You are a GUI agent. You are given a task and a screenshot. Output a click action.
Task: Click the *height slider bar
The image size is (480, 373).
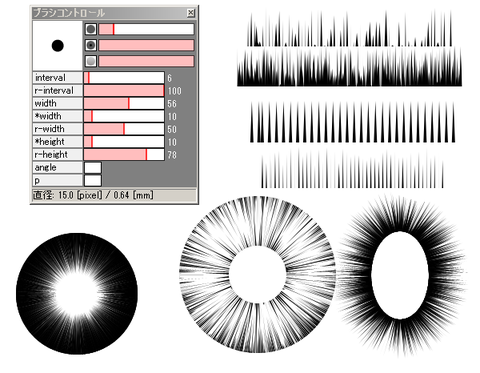pos(124,142)
